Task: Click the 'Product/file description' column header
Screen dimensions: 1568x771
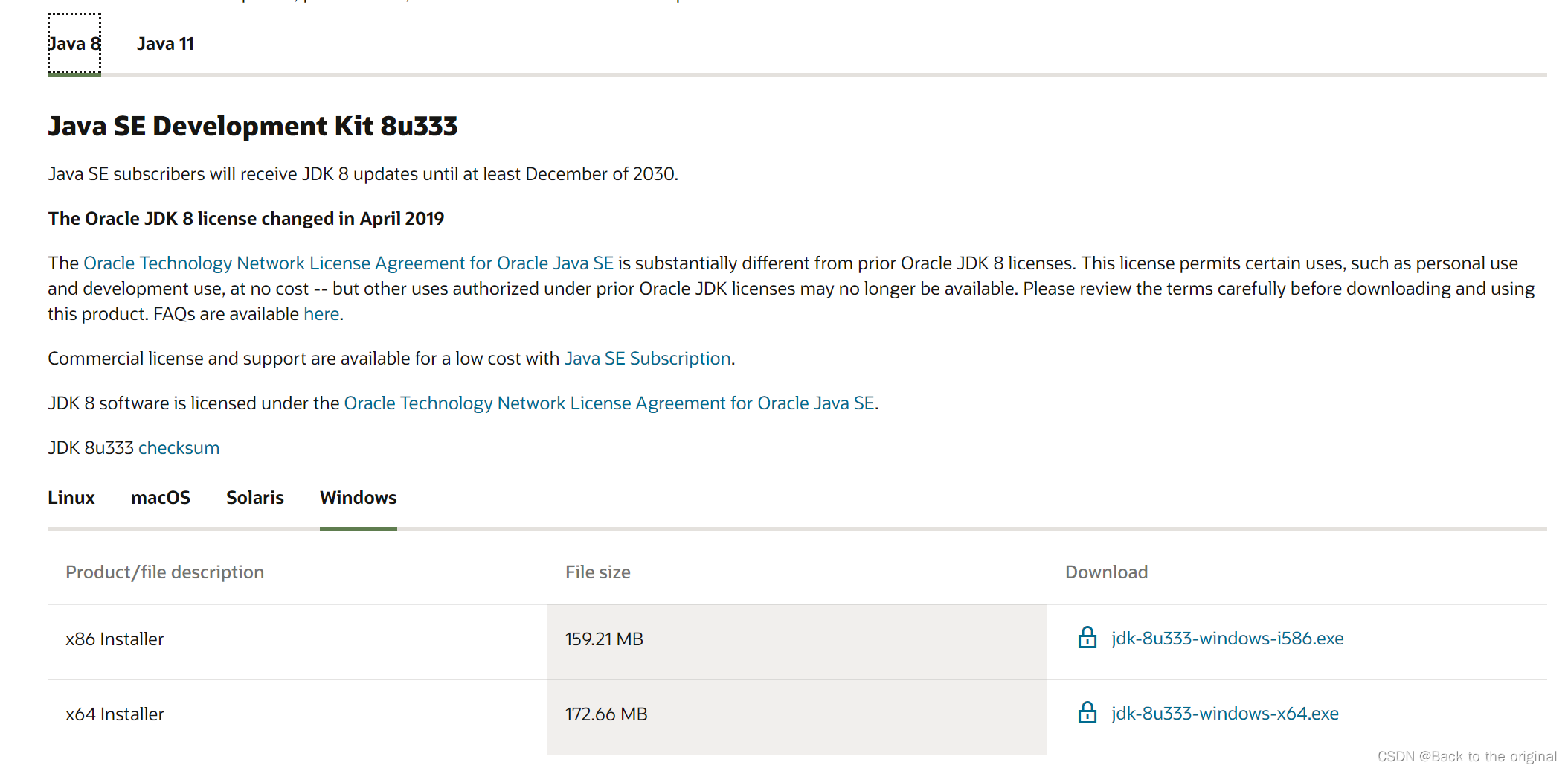Action: (164, 572)
